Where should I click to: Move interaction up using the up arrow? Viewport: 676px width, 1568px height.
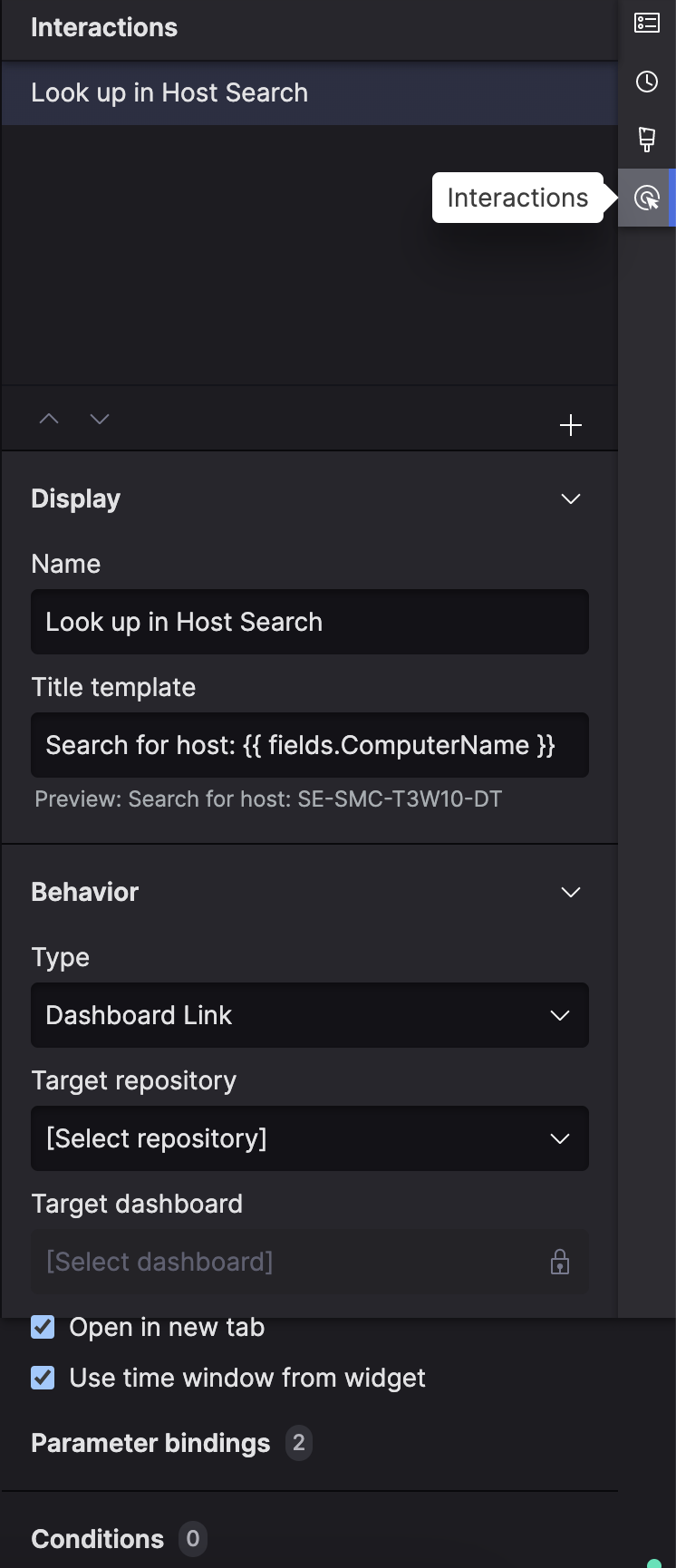[49, 418]
